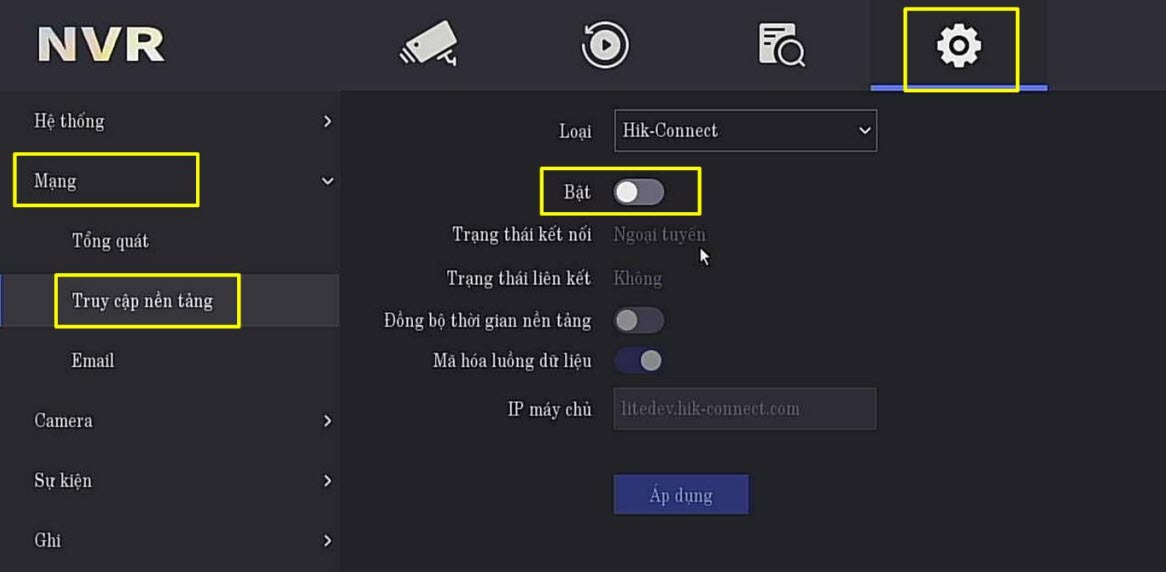
Task: Open the settings gear icon
Action: [x=958, y=46]
